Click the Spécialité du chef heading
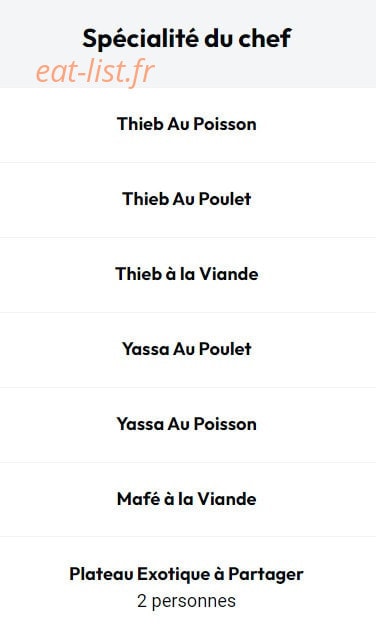 pos(187,39)
